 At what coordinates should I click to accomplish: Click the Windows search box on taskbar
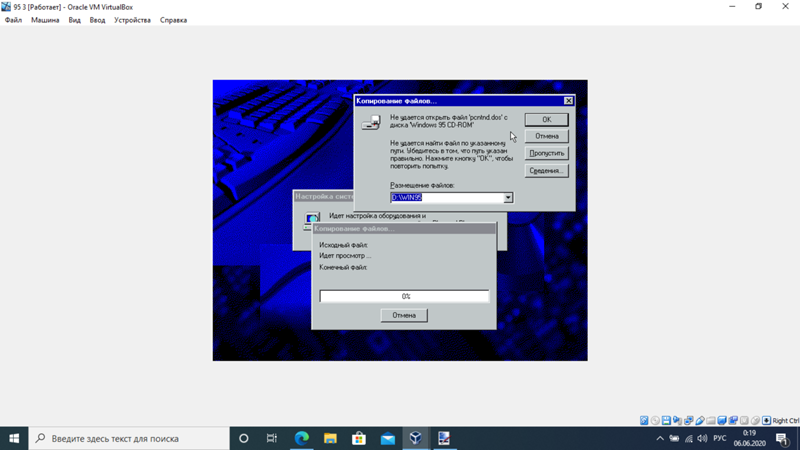pyautogui.click(x=129, y=438)
